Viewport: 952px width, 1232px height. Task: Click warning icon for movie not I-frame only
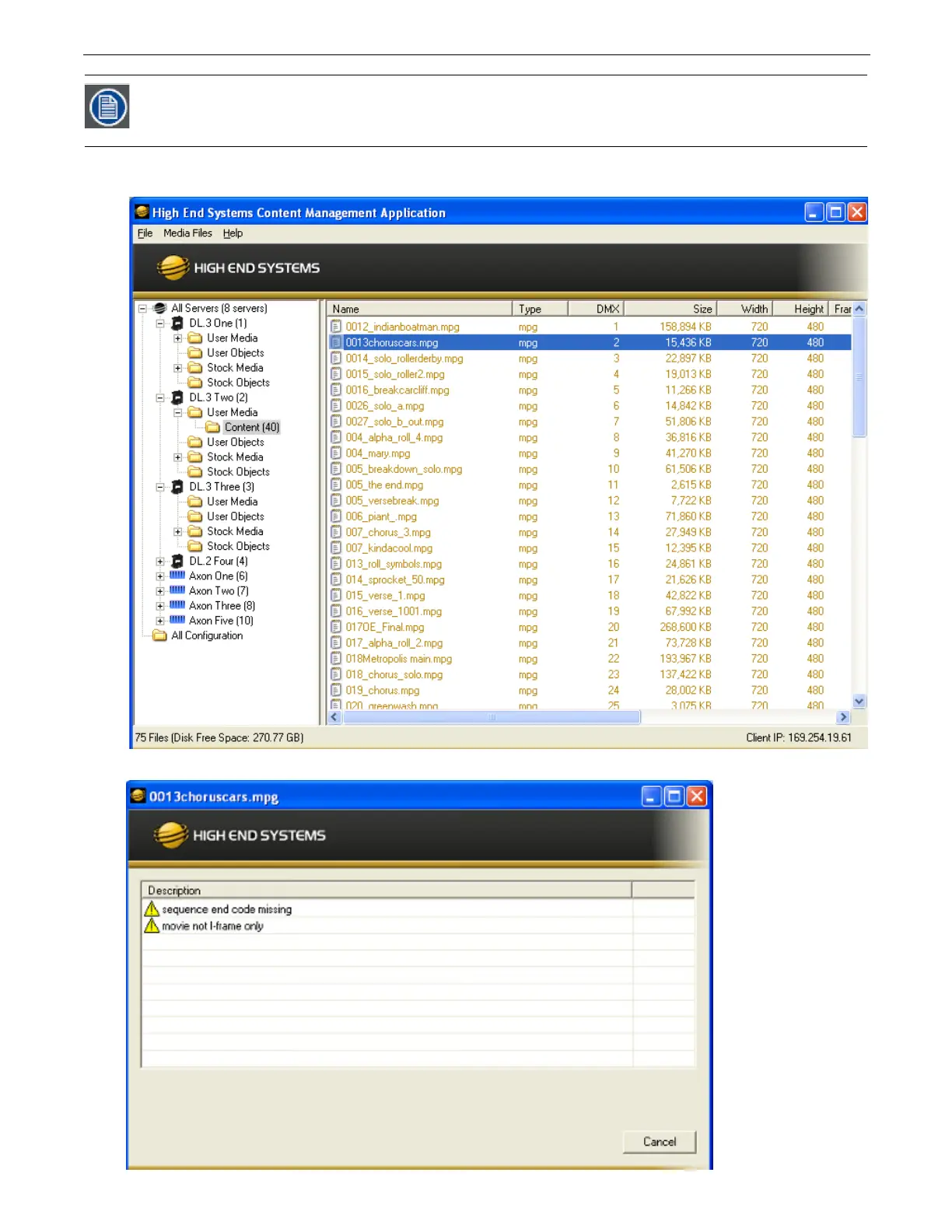point(152,926)
